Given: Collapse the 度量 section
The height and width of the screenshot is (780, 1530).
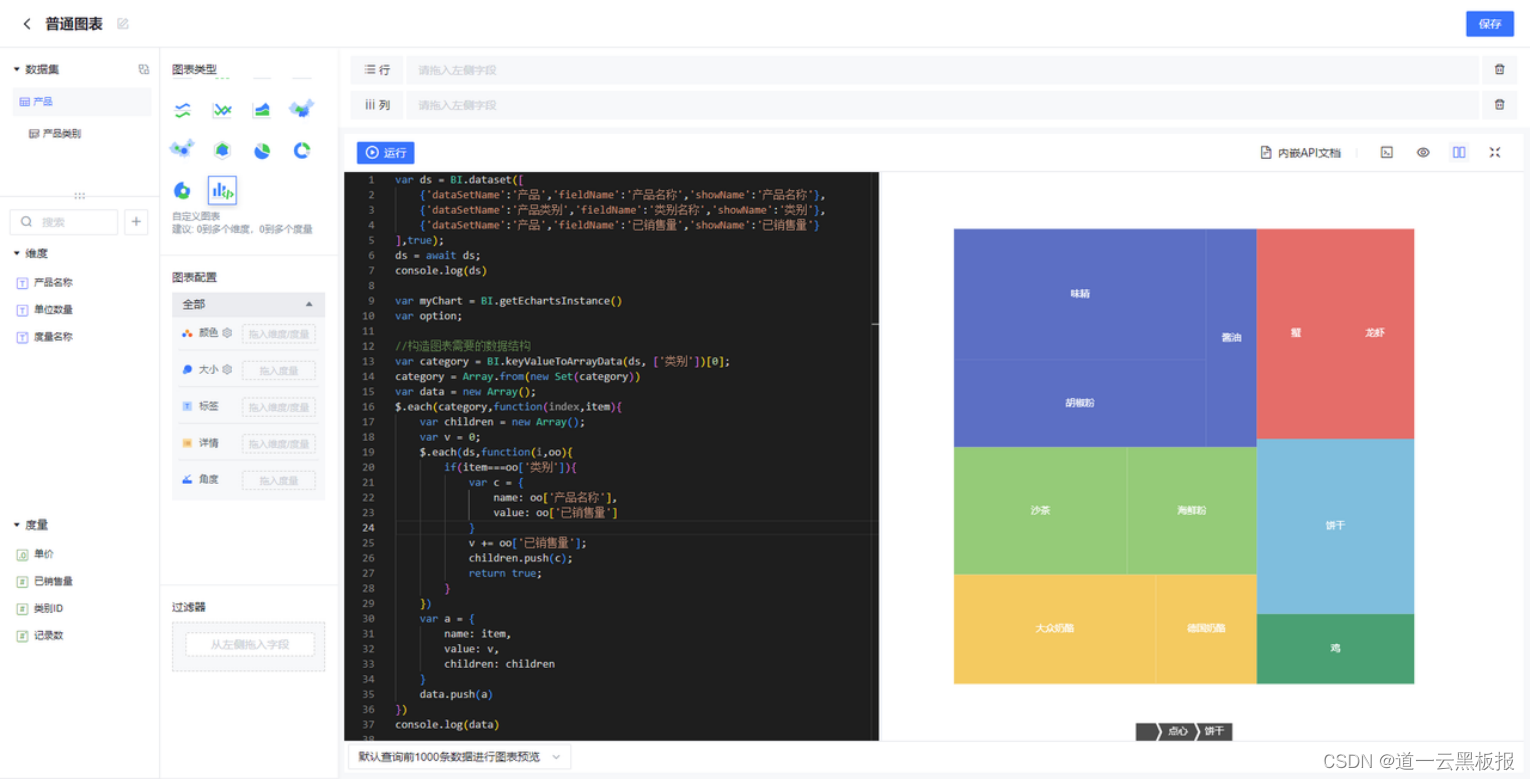Looking at the screenshot, I should click(x=16, y=524).
